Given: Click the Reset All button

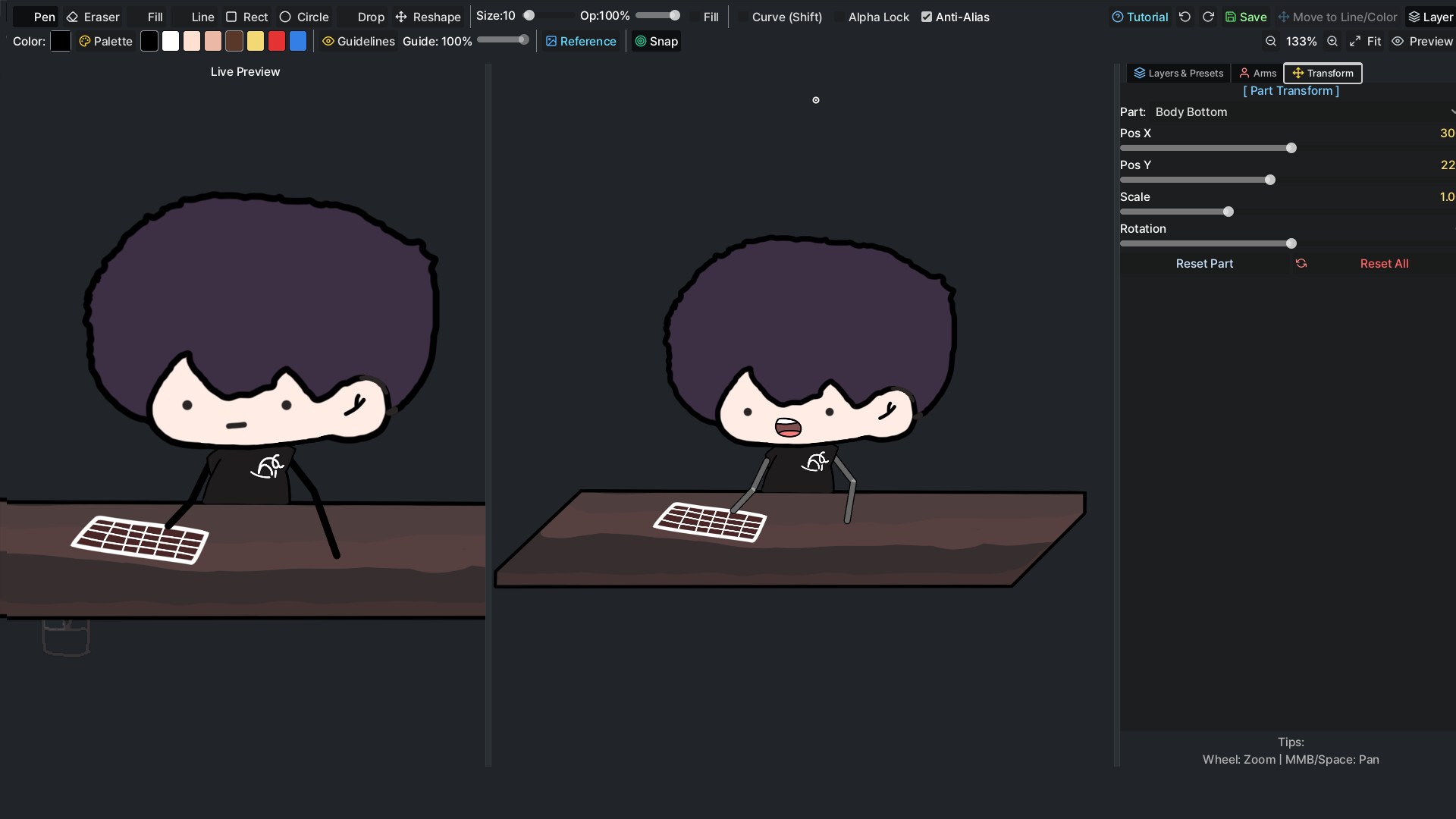Looking at the screenshot, I should click(1384, 263).
